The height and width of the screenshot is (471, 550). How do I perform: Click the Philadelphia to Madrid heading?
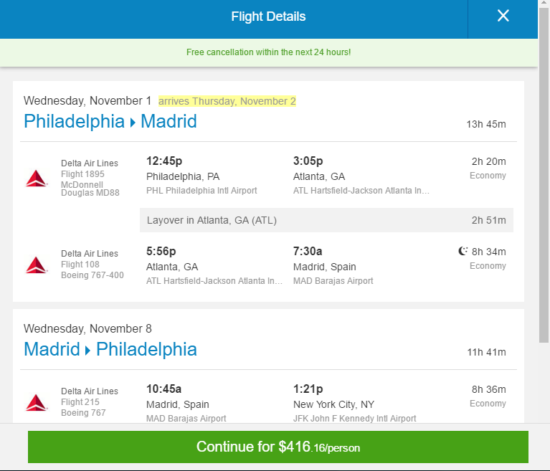[x=110, y=121]
